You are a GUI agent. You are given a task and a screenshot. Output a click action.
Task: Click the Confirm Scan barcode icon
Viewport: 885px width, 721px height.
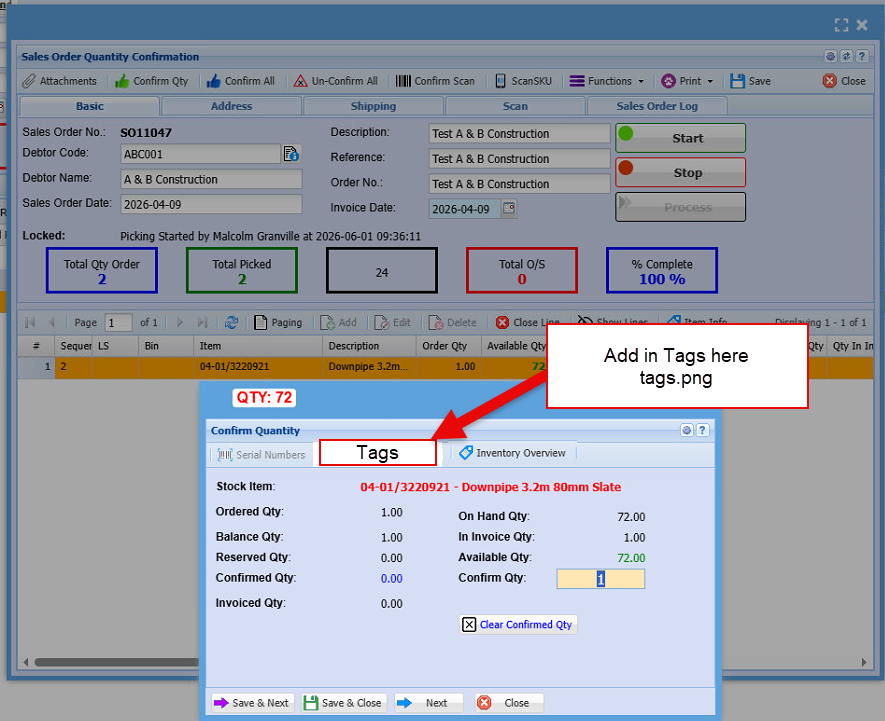(403, 81)
